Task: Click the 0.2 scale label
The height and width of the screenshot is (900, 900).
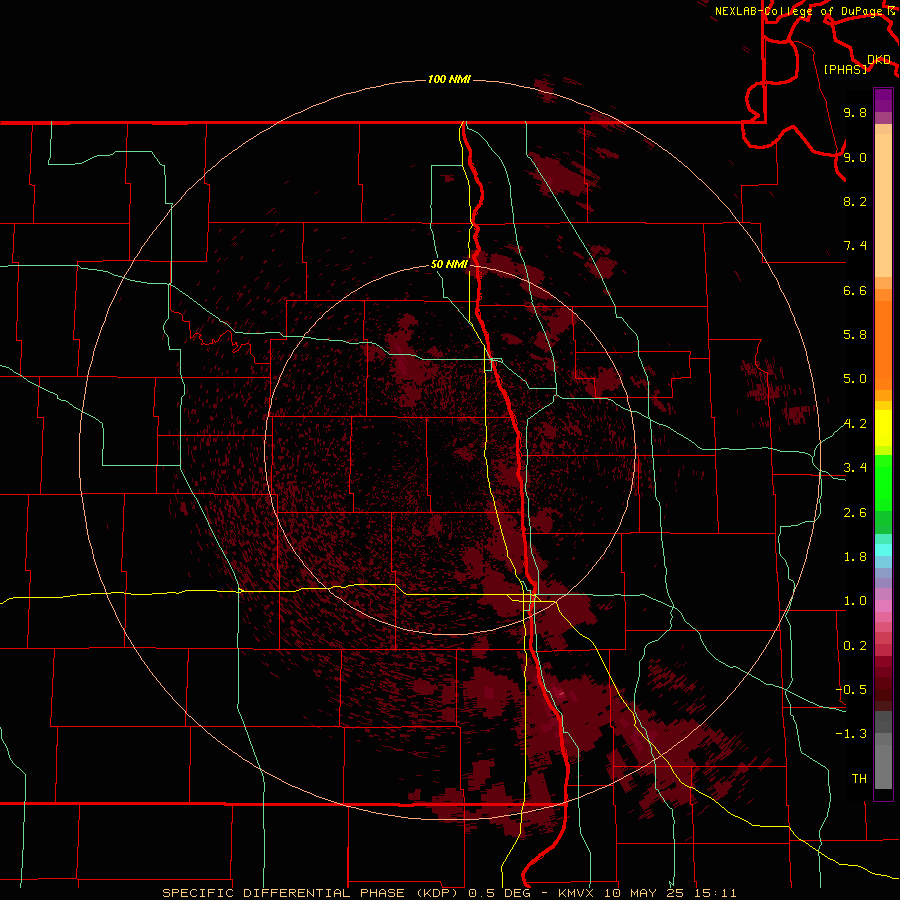Action: (855, 646)
